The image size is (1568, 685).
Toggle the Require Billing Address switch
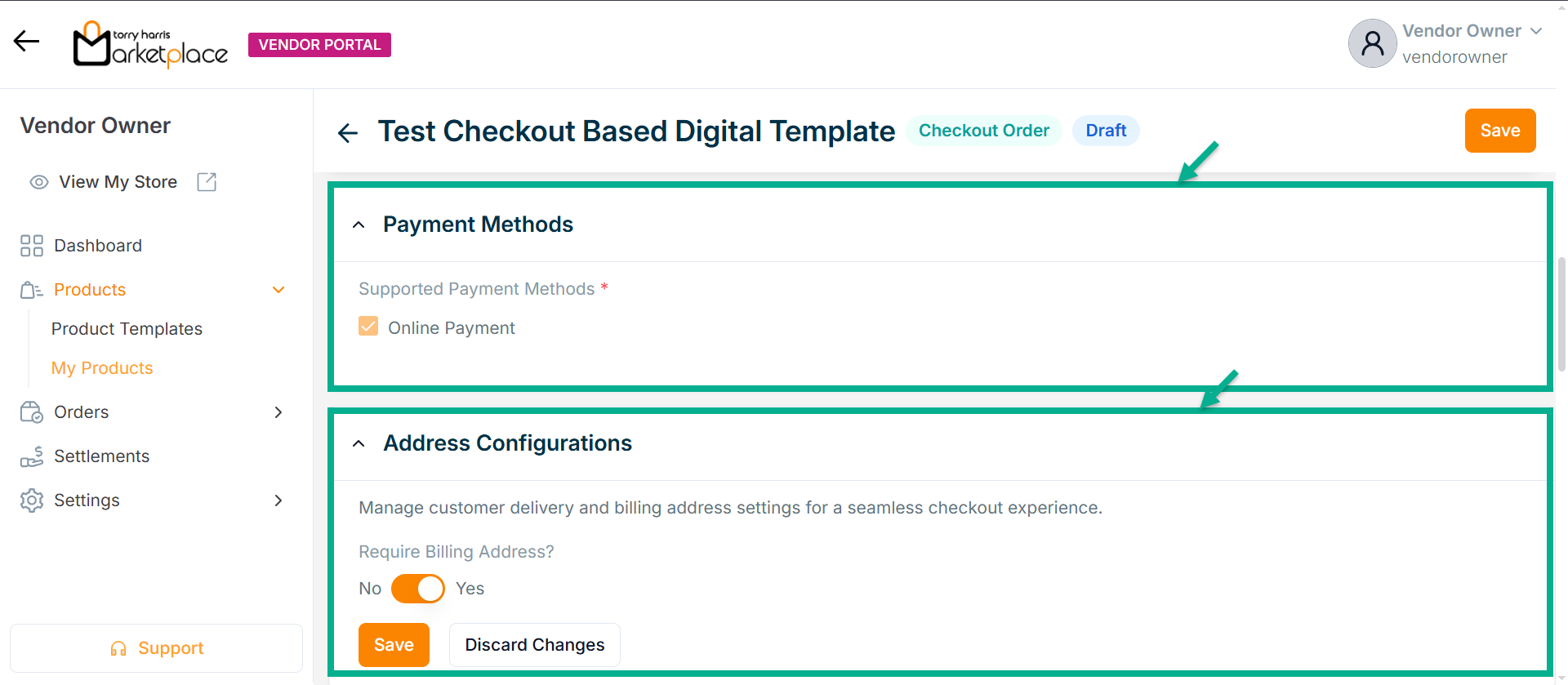pos(417,589)
